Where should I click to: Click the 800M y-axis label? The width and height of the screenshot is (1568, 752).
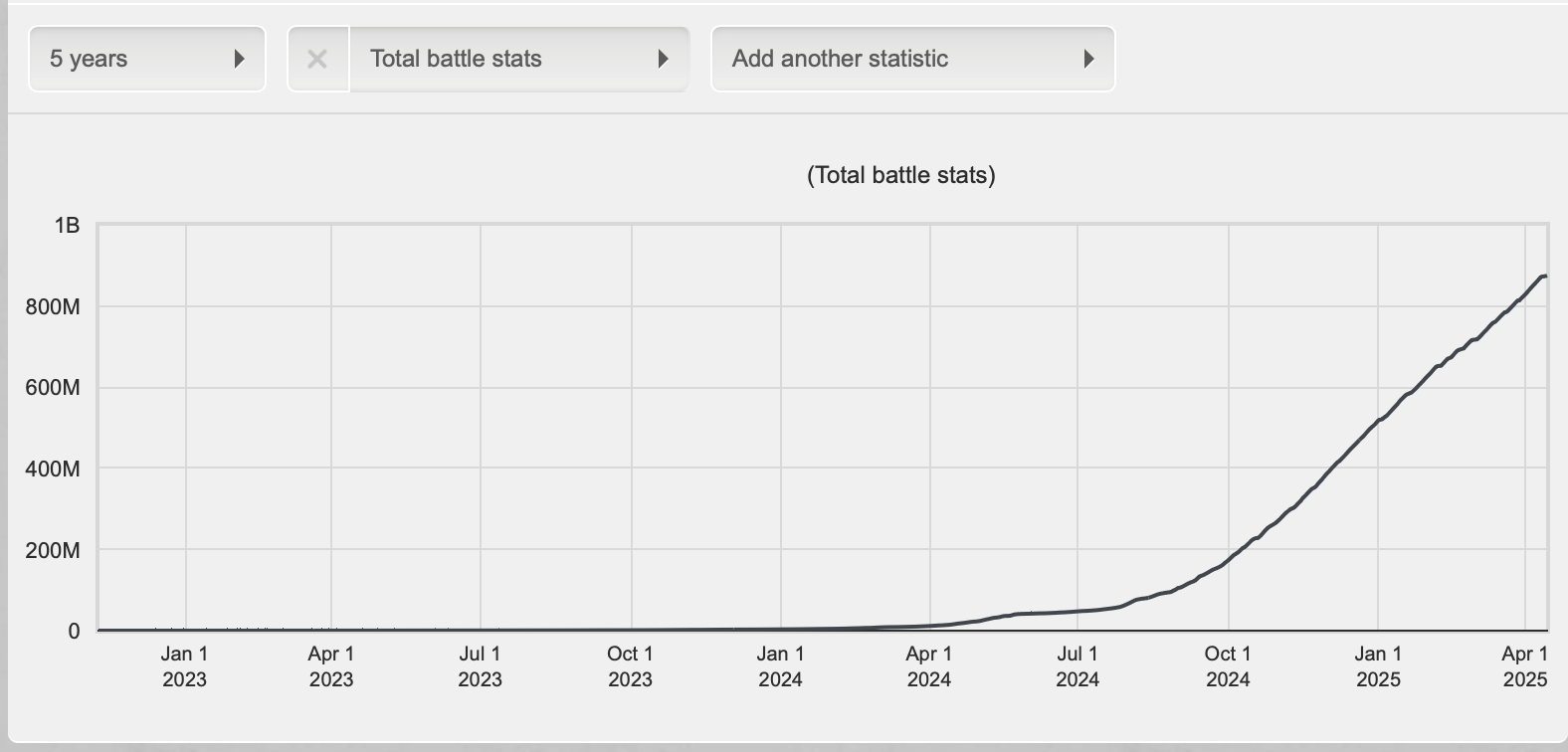53,307
